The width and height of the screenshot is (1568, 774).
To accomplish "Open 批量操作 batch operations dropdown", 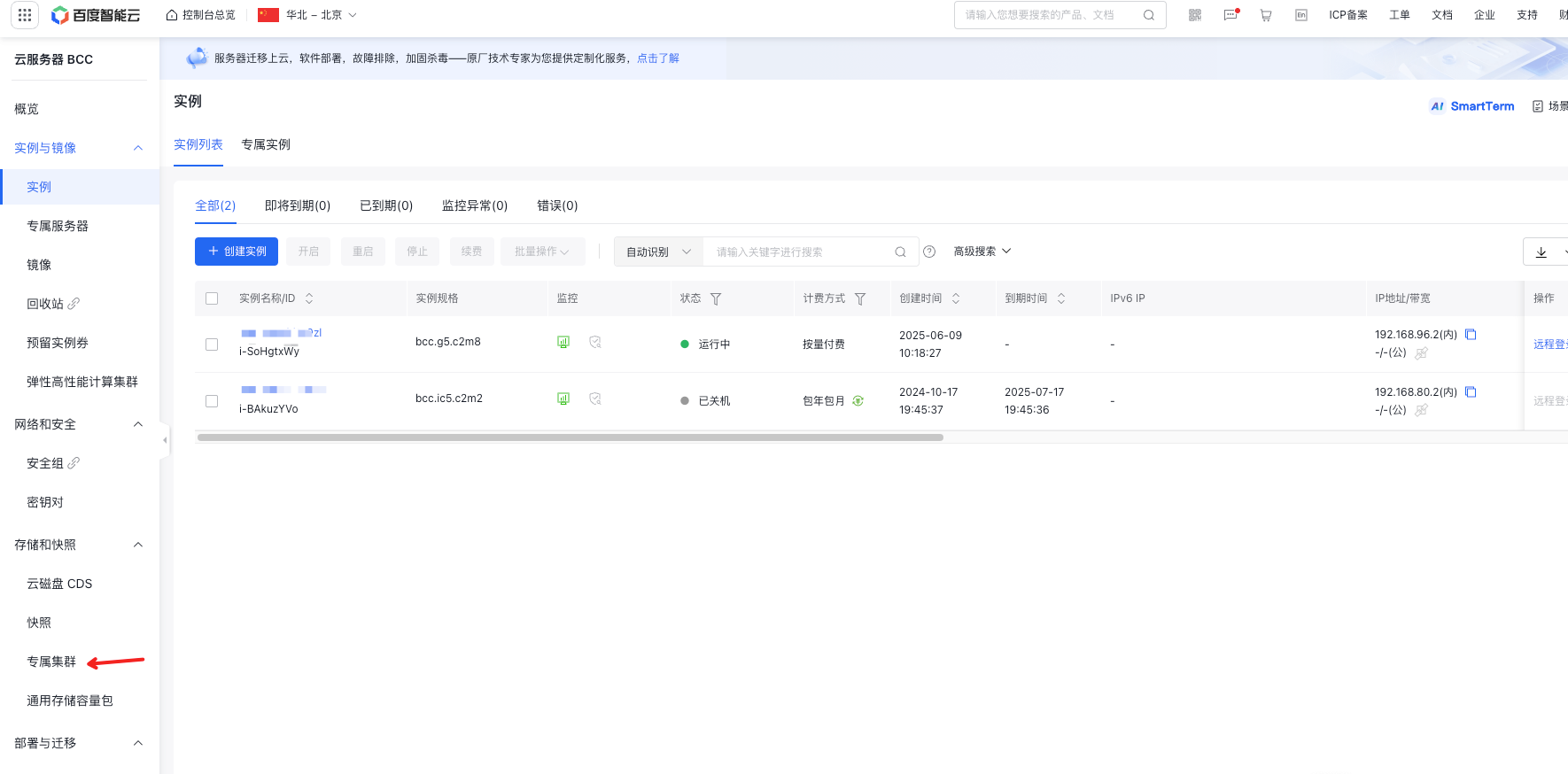I will [x=542, y=252].
